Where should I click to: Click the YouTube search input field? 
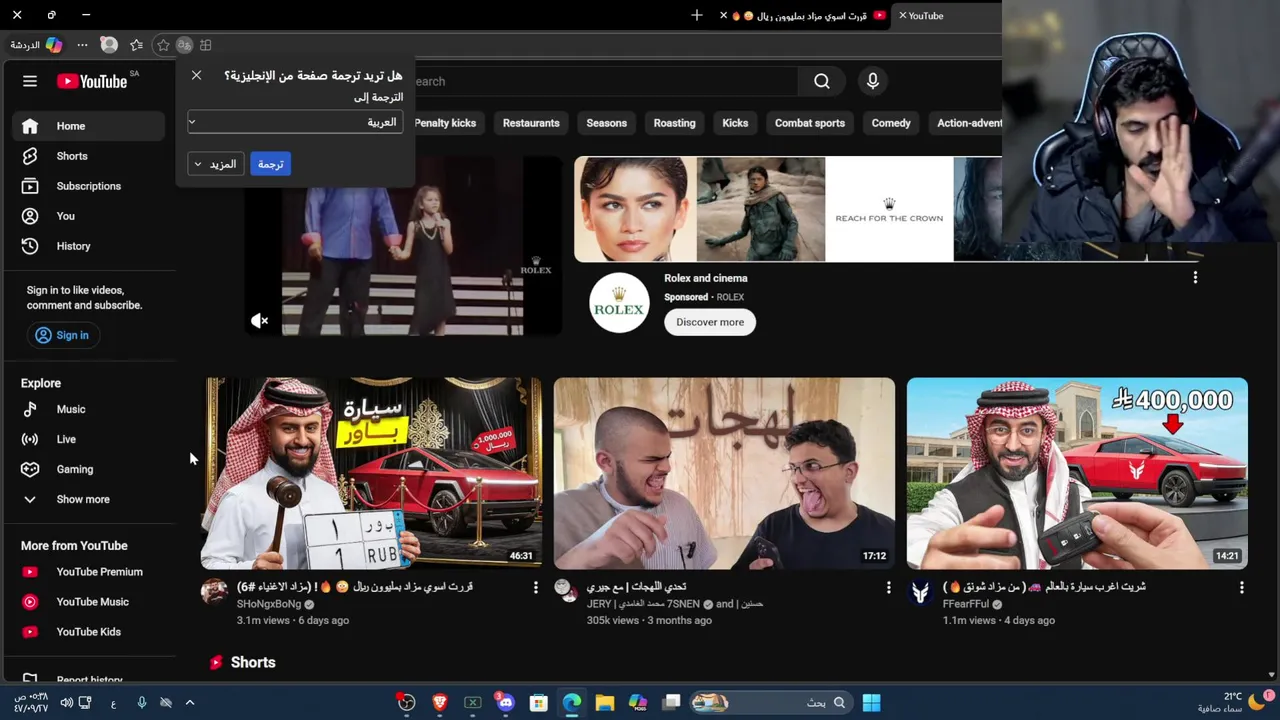click(605, 81)
